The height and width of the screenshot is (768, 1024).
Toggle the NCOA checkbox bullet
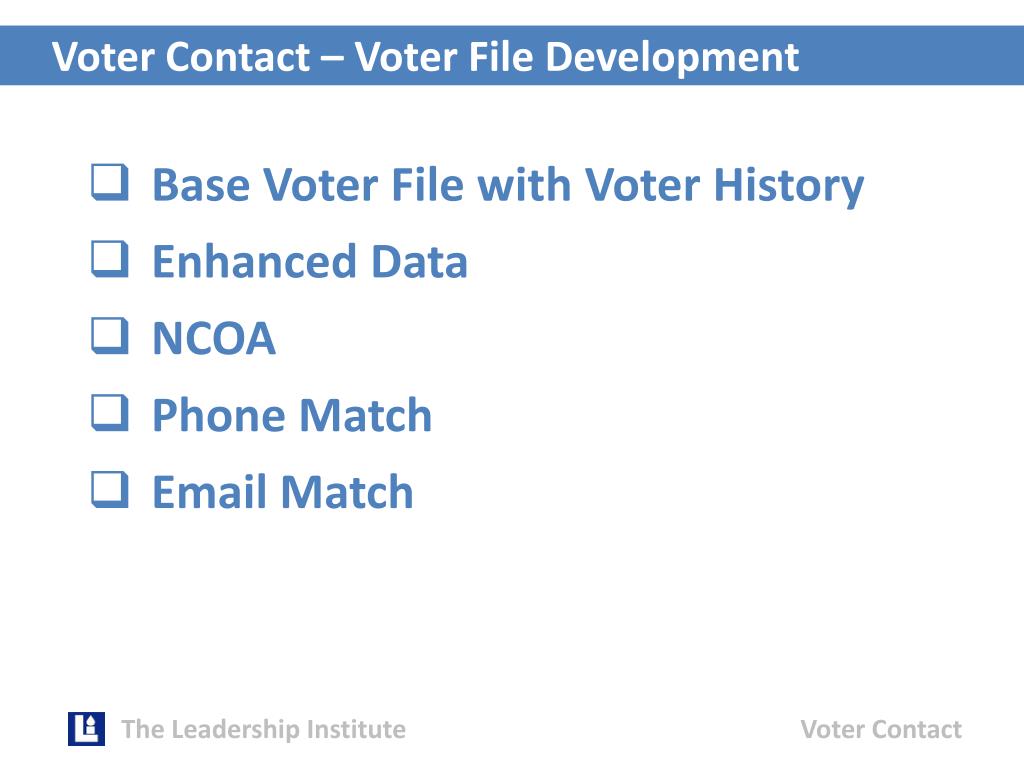[110, 336]
